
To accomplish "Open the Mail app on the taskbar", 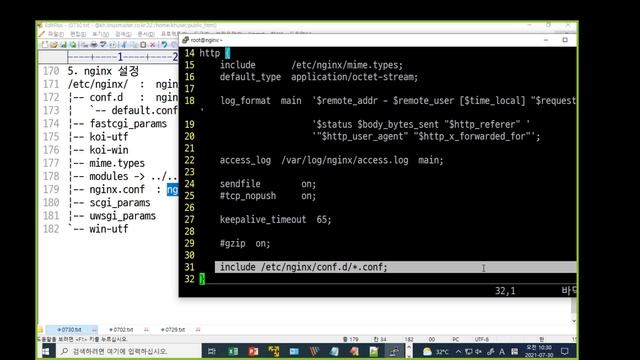I will (x=294, y=351).
